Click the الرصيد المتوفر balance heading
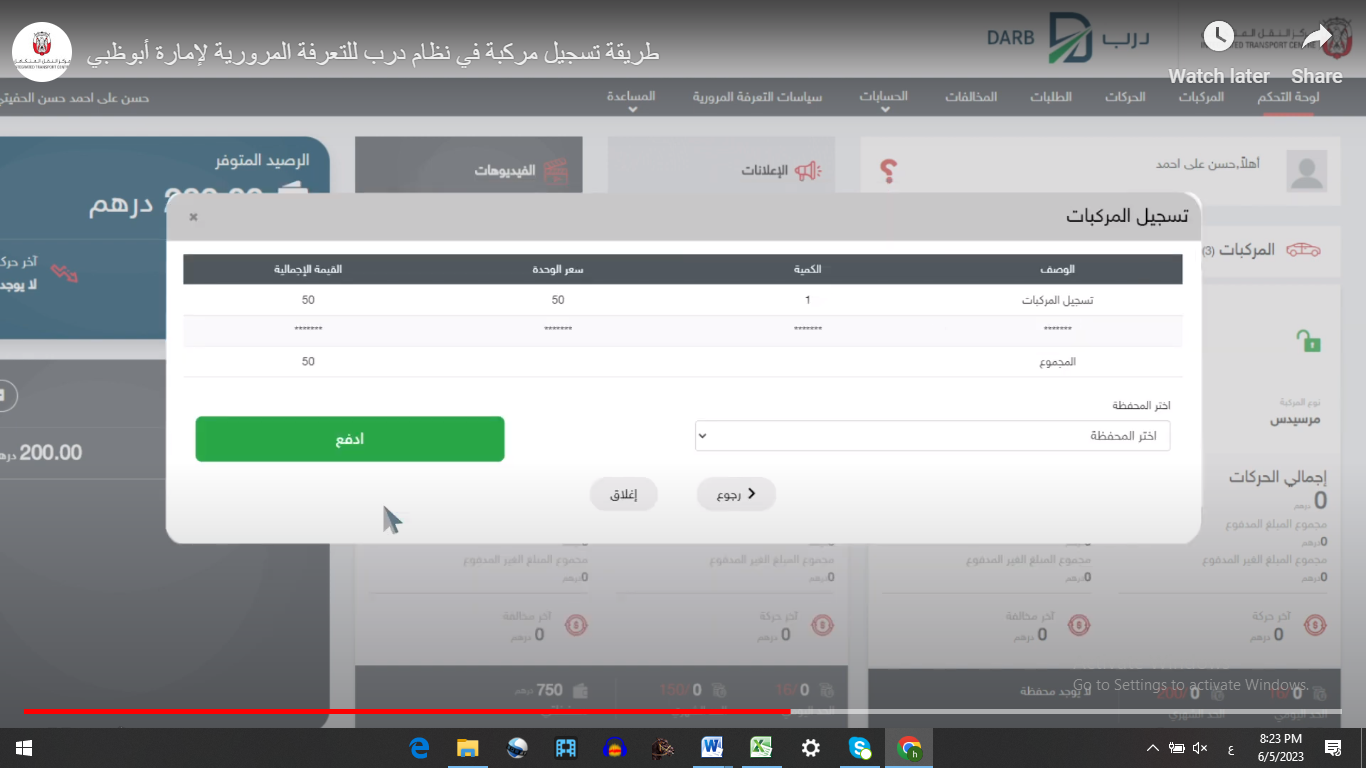 pos(263,160)
